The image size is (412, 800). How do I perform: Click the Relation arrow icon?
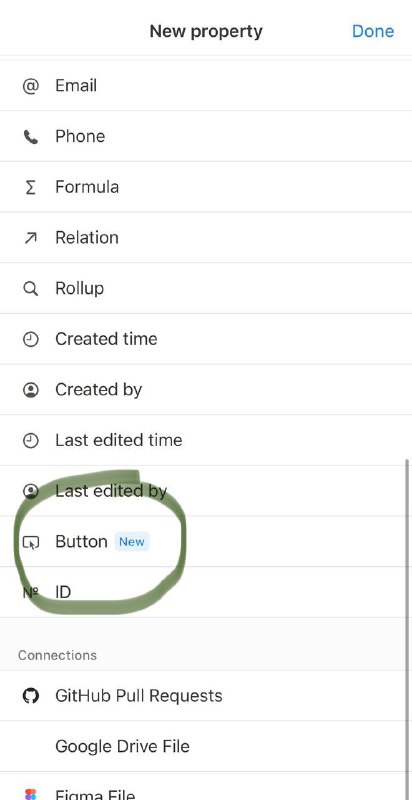pyautogui.click(x=31, y=238)
